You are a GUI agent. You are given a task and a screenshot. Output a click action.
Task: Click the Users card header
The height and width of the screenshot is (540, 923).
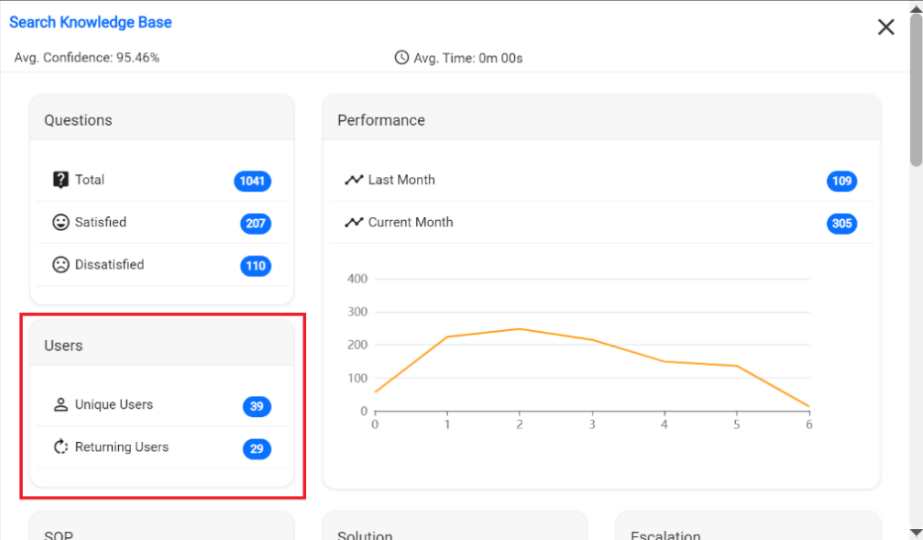tap(162, 343)
